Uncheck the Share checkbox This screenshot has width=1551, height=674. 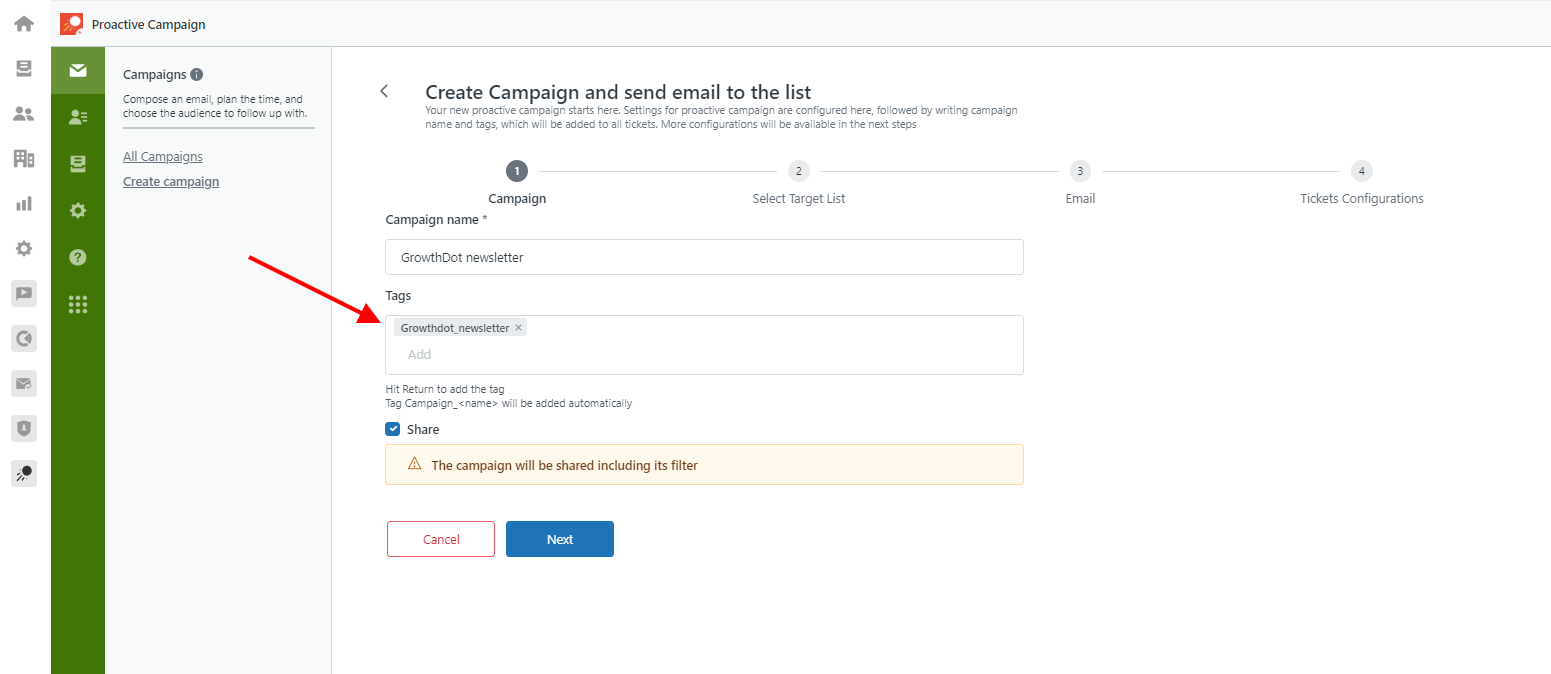coord(393,429)
